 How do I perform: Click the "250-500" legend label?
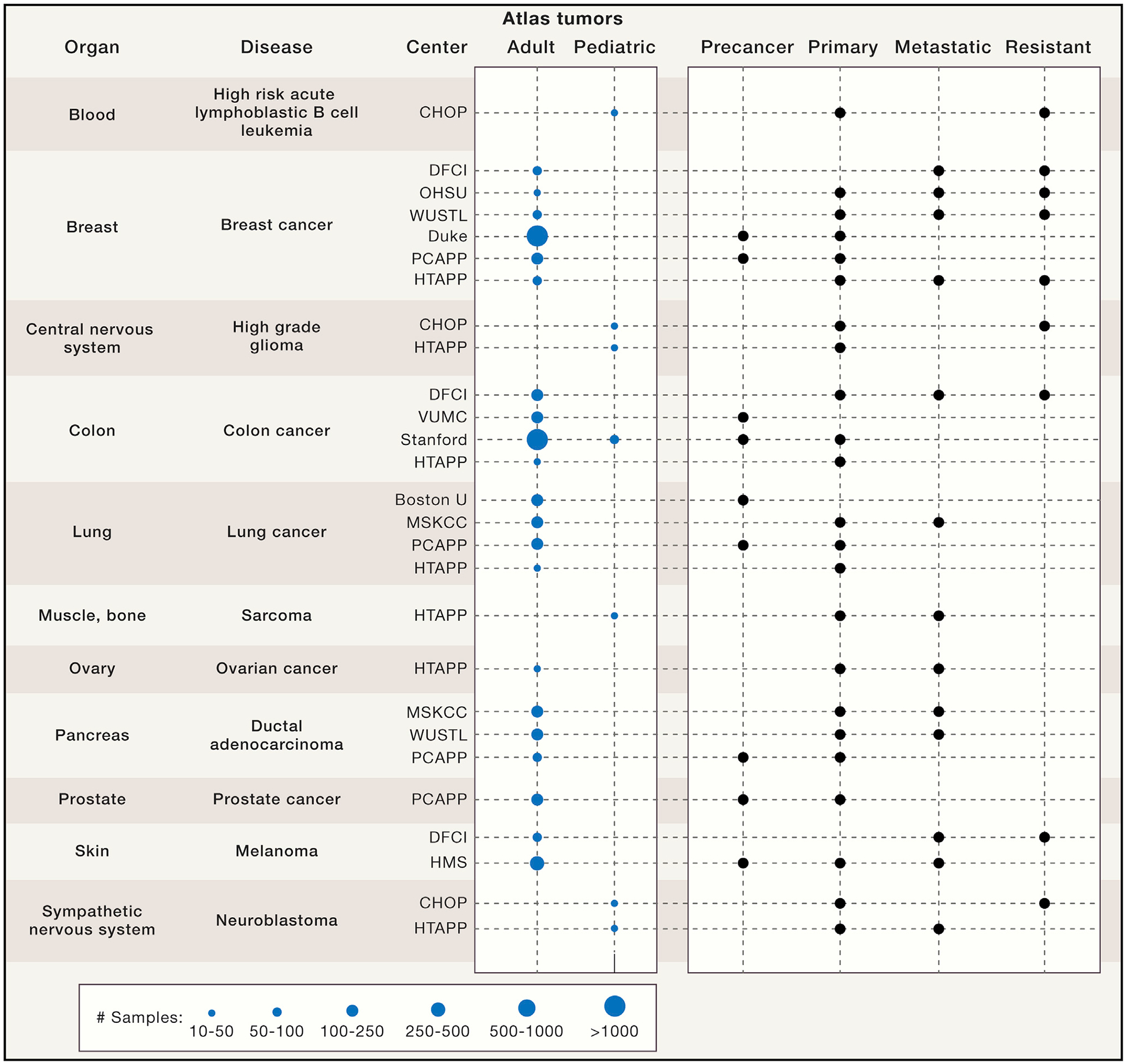point(438,1031)
